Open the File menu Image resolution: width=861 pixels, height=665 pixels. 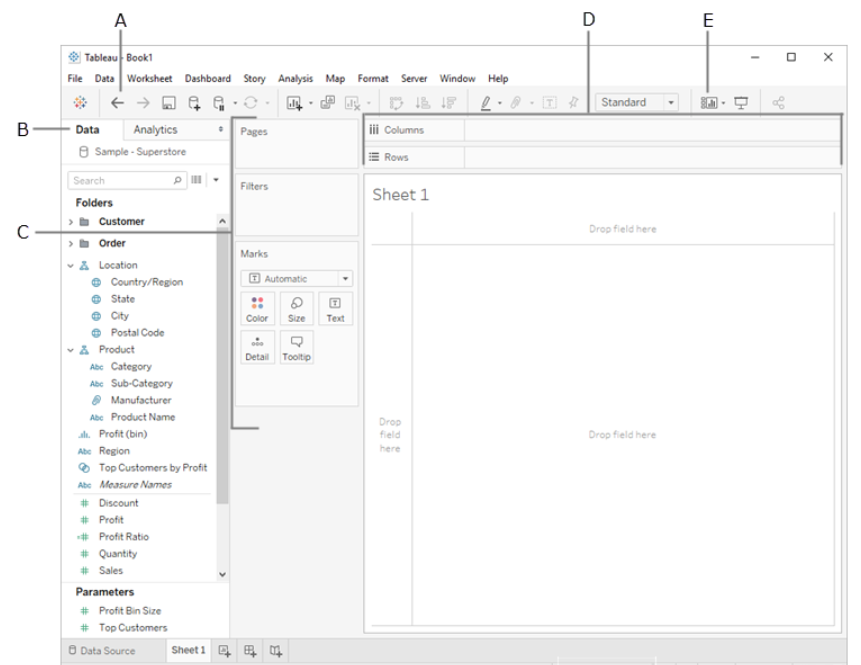tap(75, 79)
